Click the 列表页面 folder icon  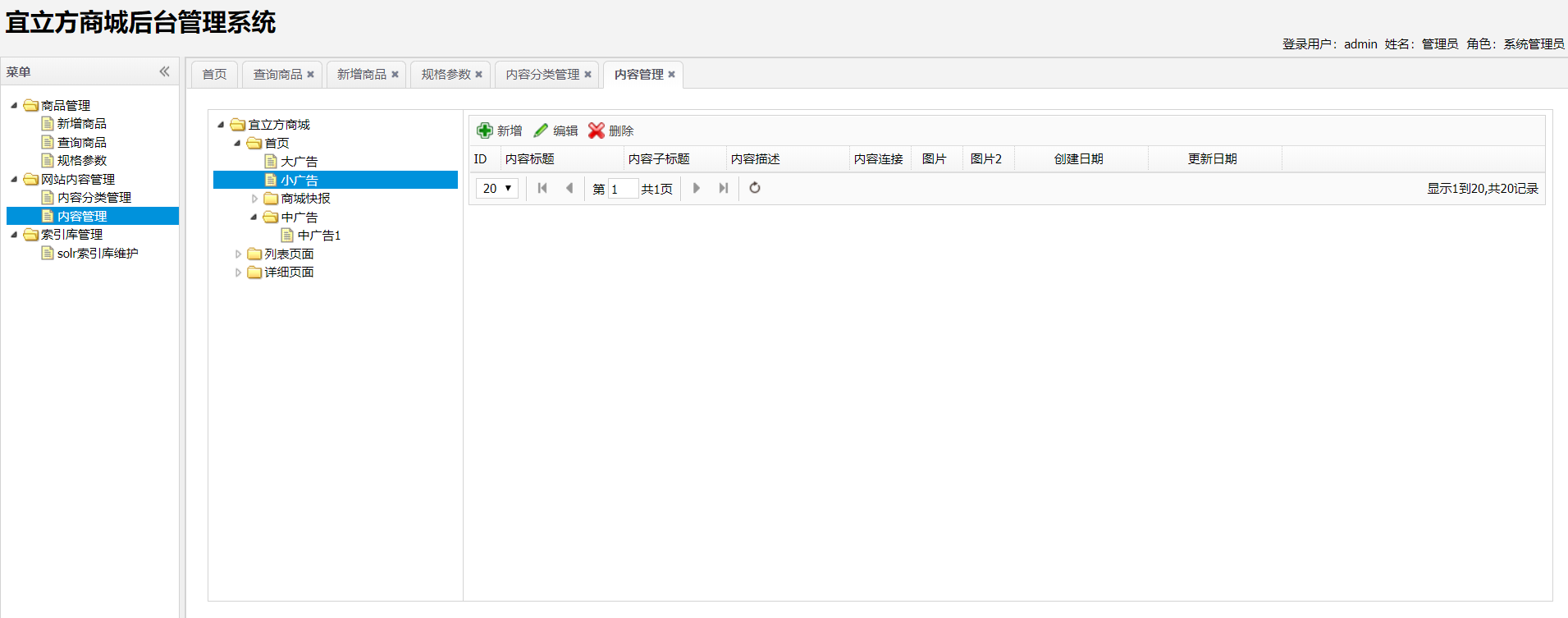254,254
